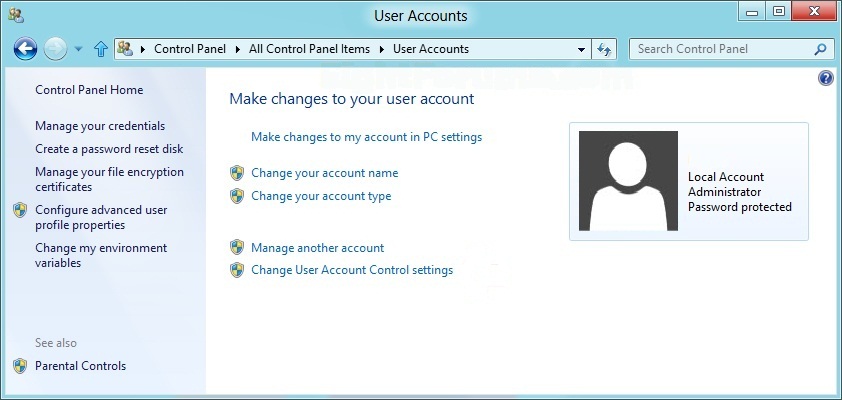Expand the arrow after Control Panel breadcrumb
The height and width of the screenshot is (400, 842).
tap(237, 49)
